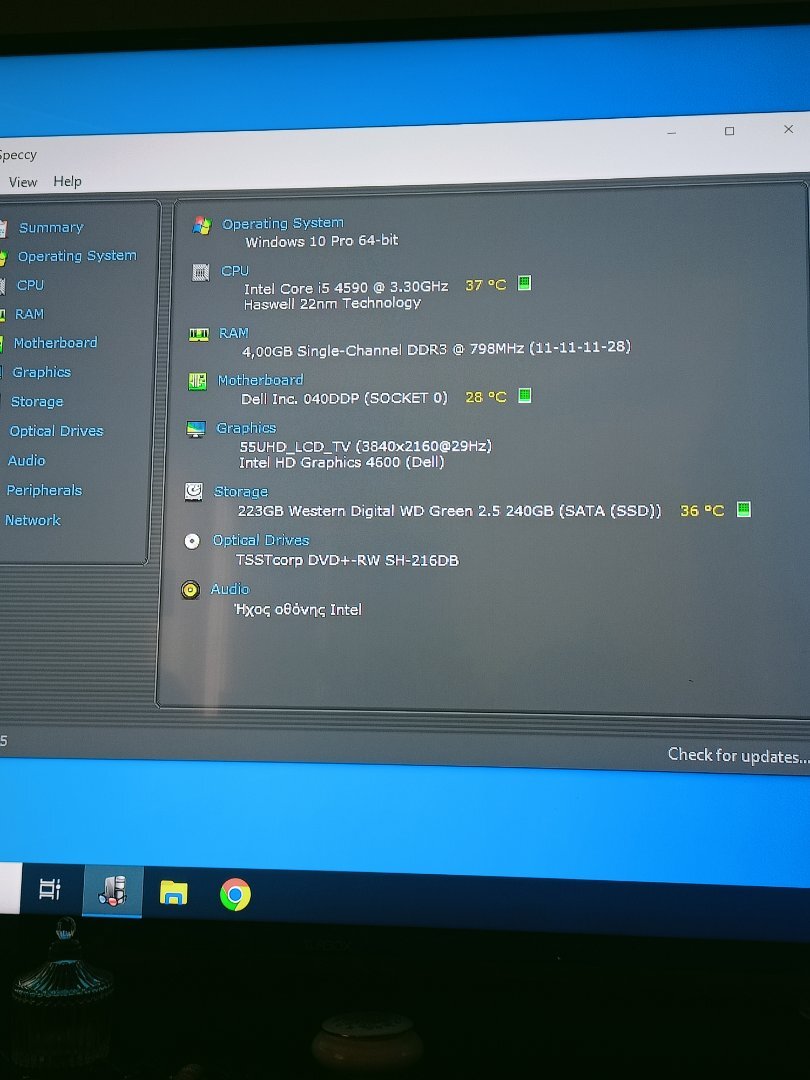This screenshot has width=810, height=1080.
Task: Click the Storage heading link in summary
Action: coord(241,492)
